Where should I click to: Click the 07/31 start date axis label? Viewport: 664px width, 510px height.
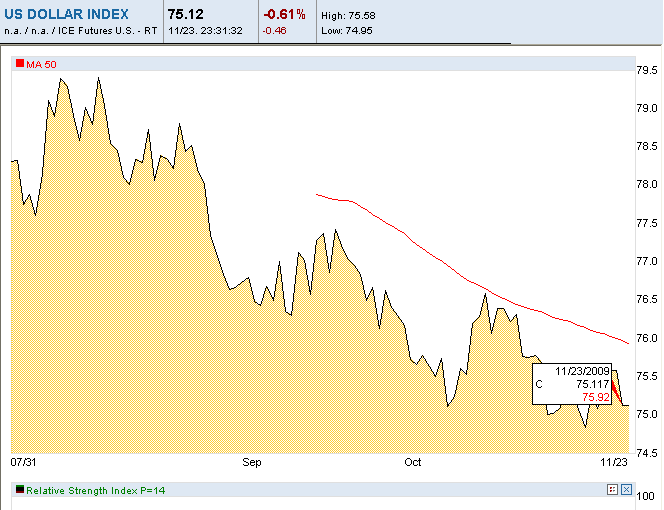pyautogui.click(x=24, y=464)
